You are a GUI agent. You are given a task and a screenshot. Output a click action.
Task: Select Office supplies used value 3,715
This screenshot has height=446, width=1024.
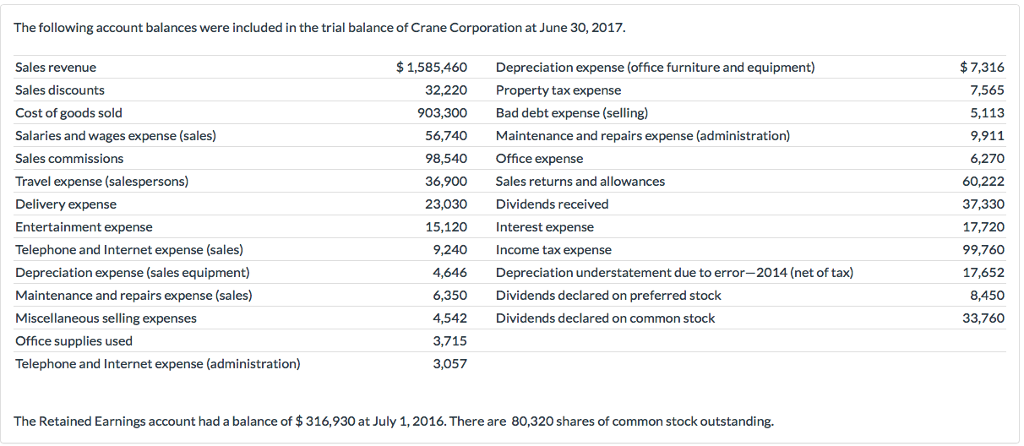450,341
